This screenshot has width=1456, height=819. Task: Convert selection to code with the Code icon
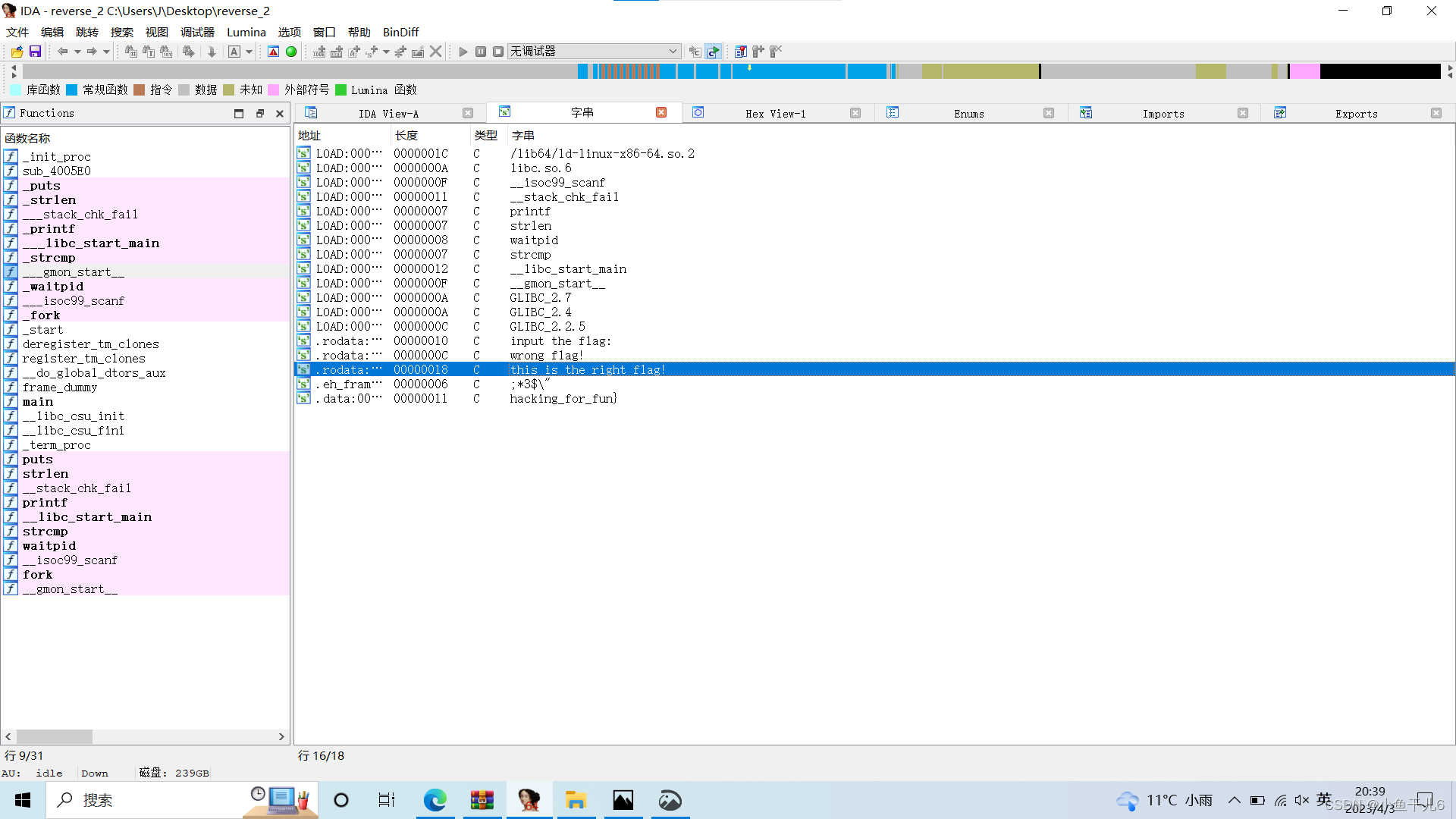point(318,51)
